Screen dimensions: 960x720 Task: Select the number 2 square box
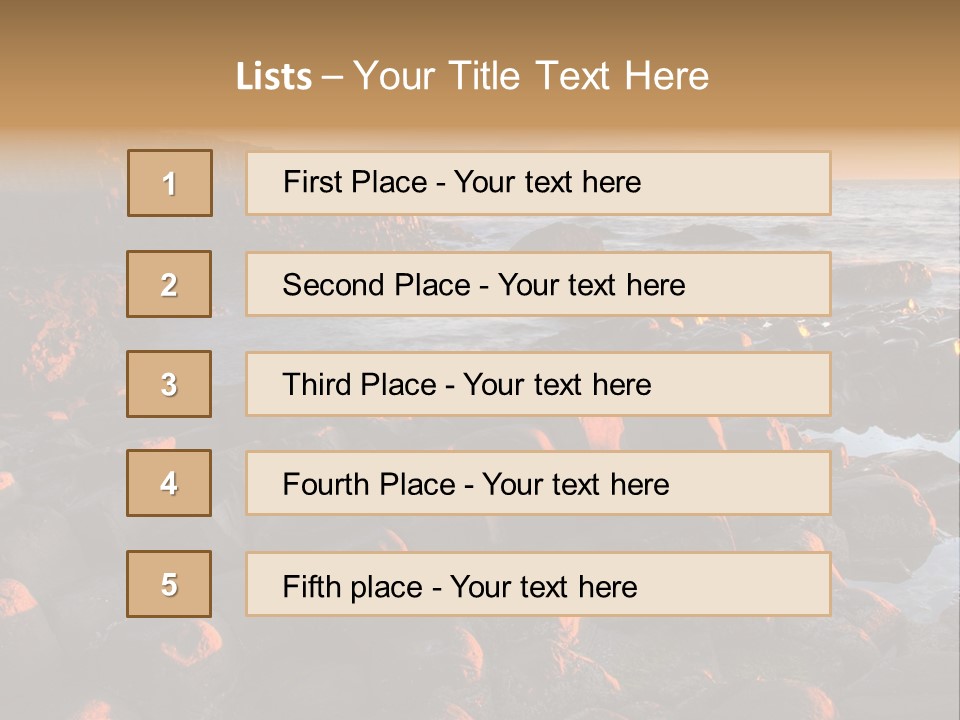169,284
